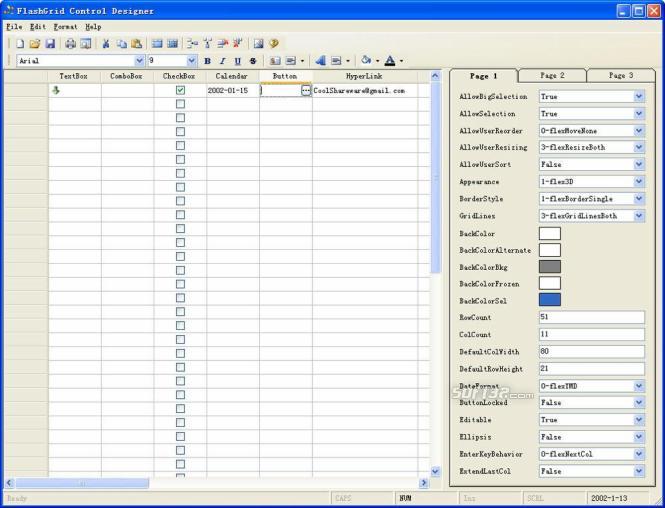Image resolution: width=665 pixels, height=508 pixels.
Task: Select the Page 1 tab
Action: pyautogui.click(x=483, y=76)
